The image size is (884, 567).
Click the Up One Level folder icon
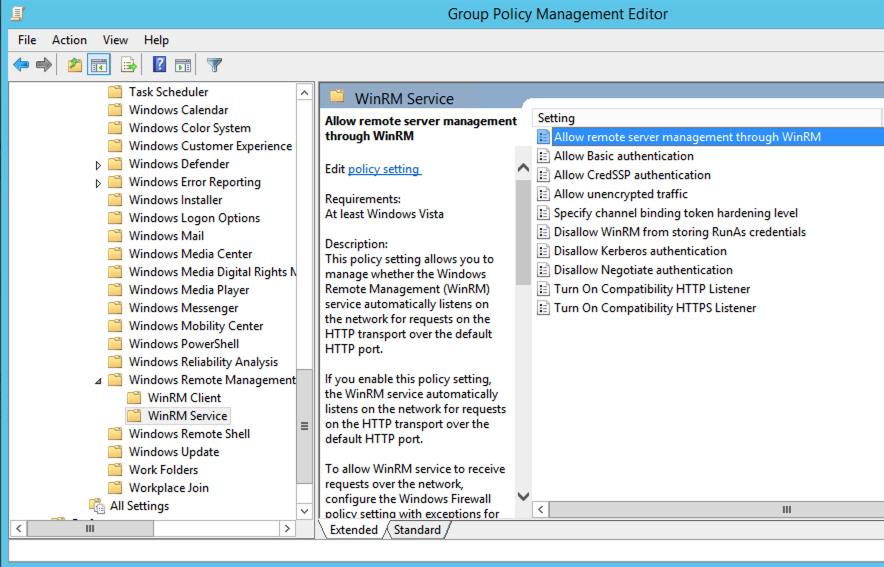[74, 65]
